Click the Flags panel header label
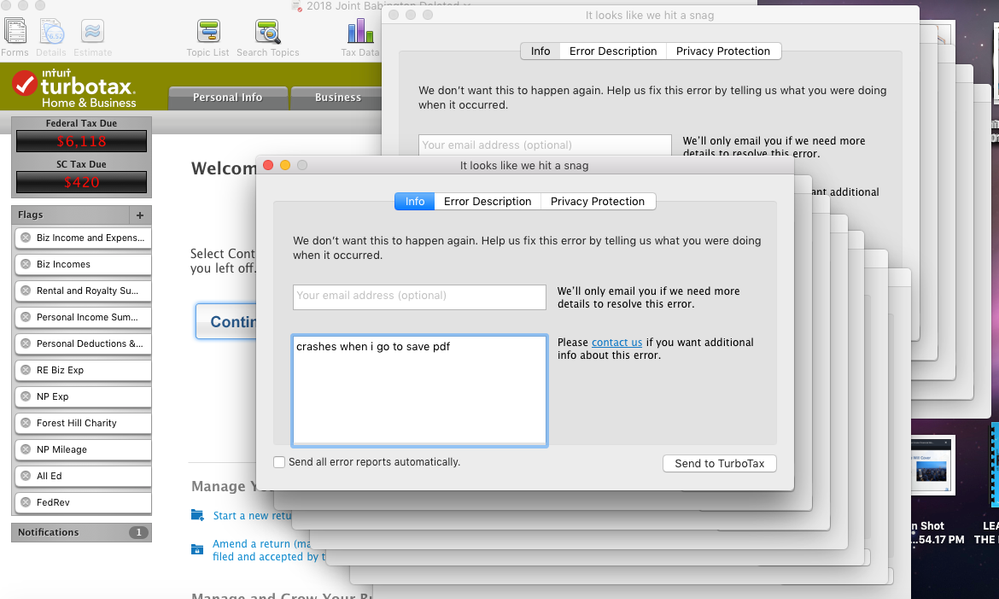The height and width of the screenshot is (599, 999). (31, 215)
